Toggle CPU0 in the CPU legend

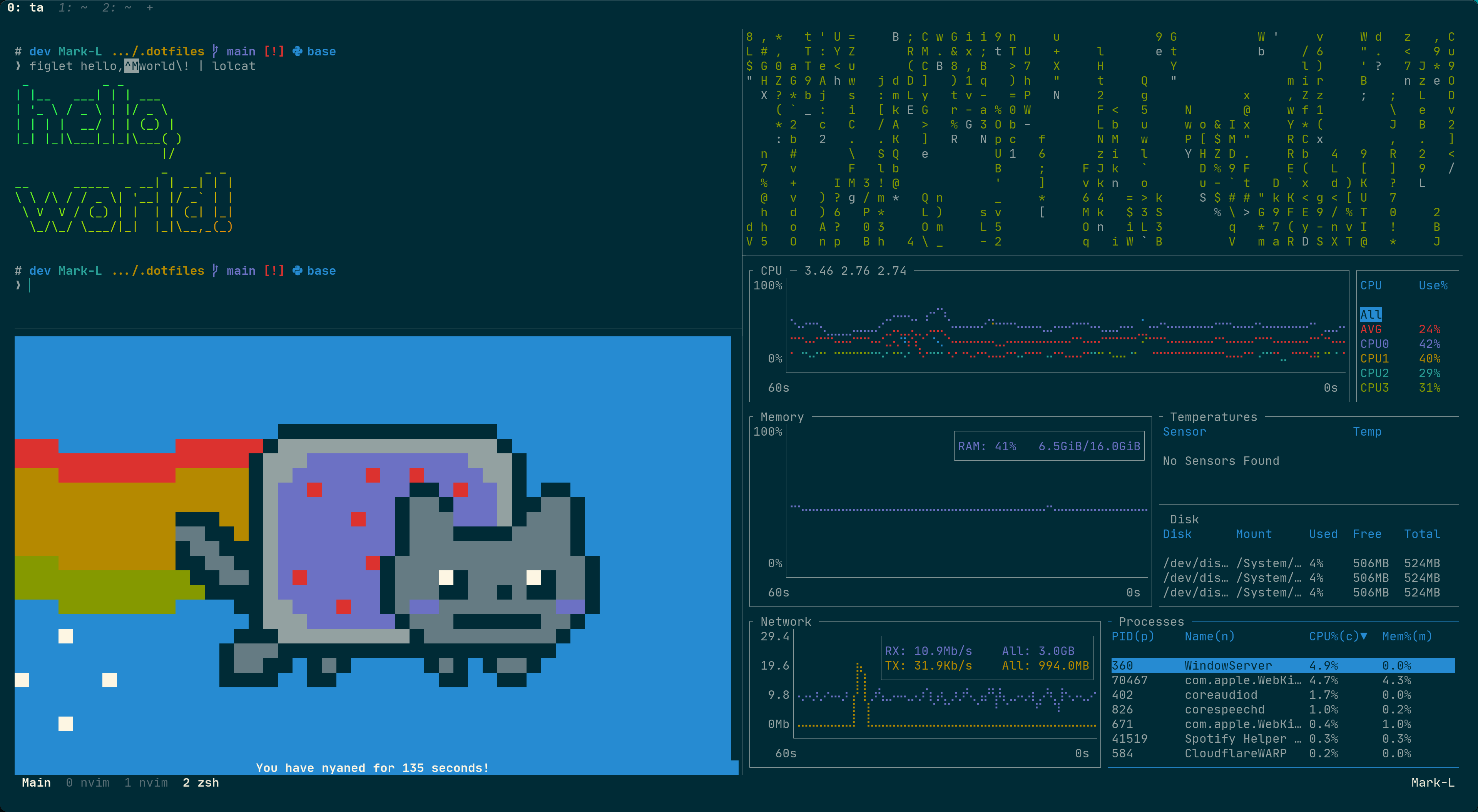pyautogui.click(x=1374, y=344)
